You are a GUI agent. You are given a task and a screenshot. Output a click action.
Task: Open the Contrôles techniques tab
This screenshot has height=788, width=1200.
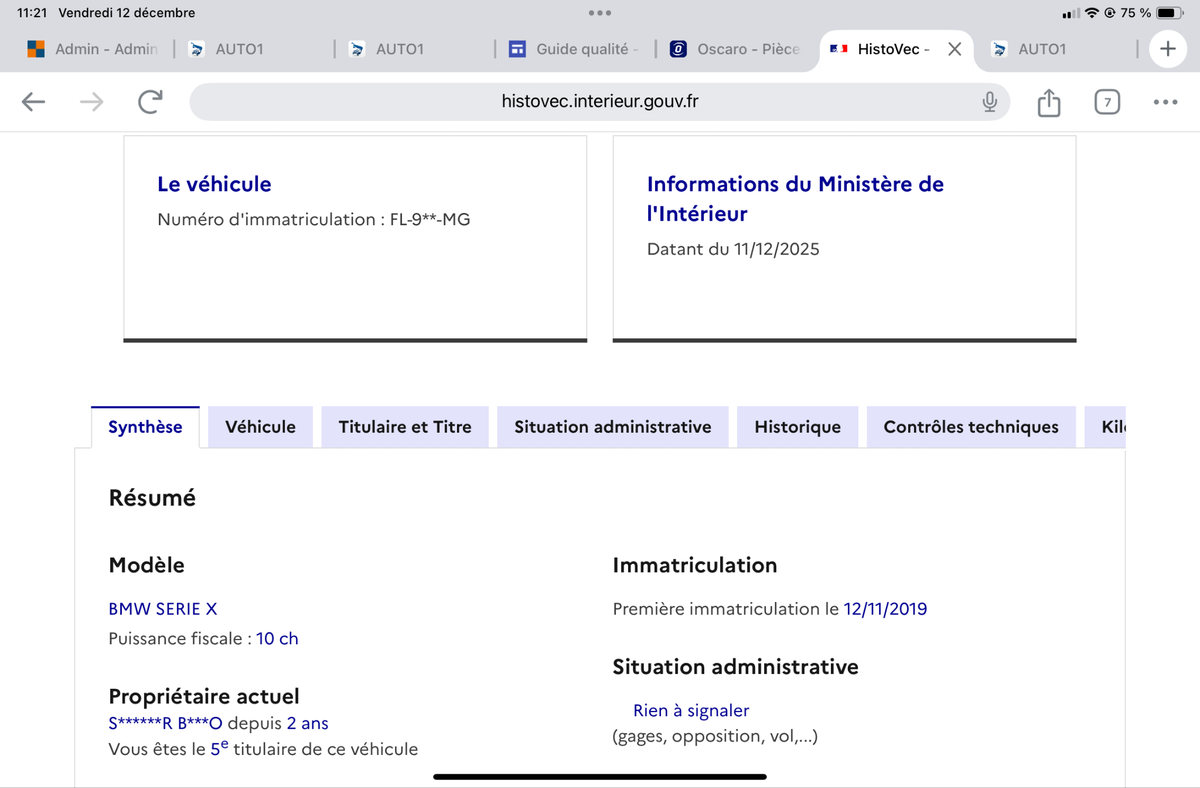(x=970, y=427)
